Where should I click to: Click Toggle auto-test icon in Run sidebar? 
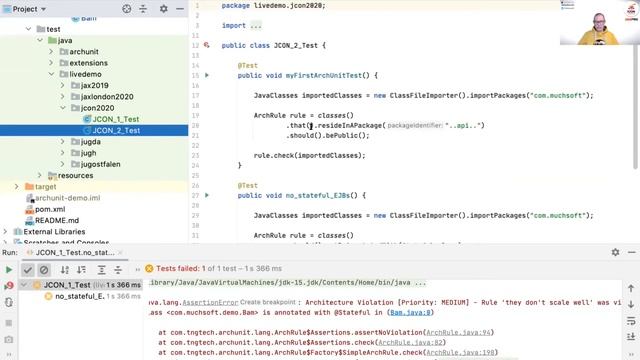pyautogui.click(x=9, y=302)
